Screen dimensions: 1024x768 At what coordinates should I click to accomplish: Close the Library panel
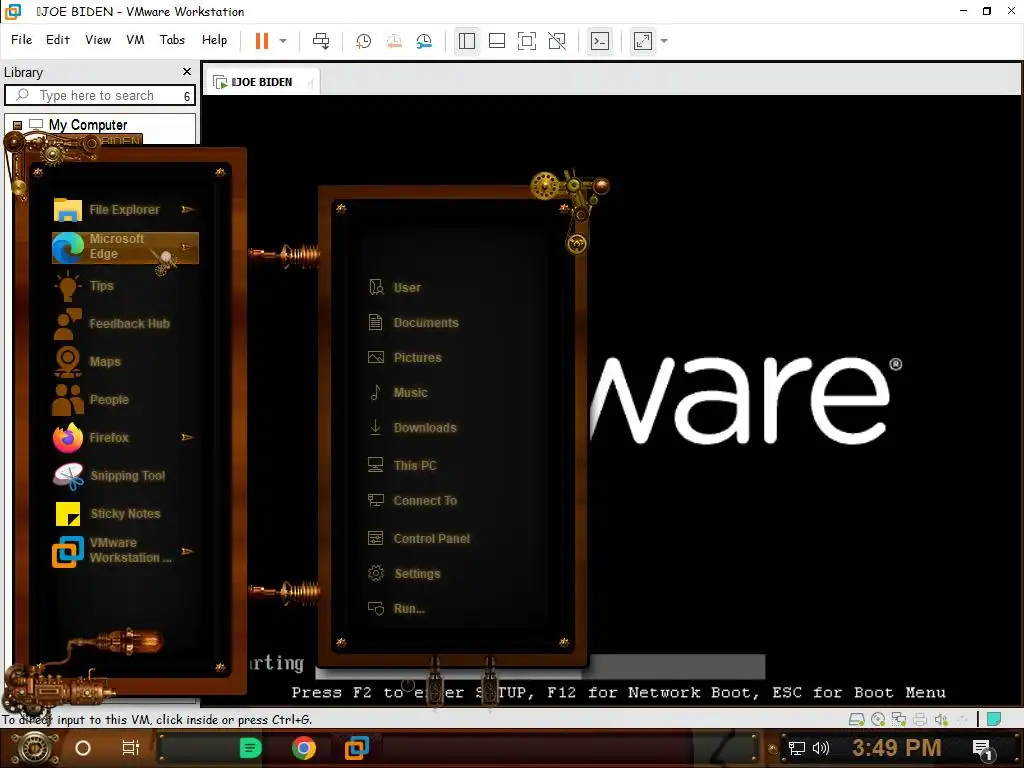(x=187, y=72)
